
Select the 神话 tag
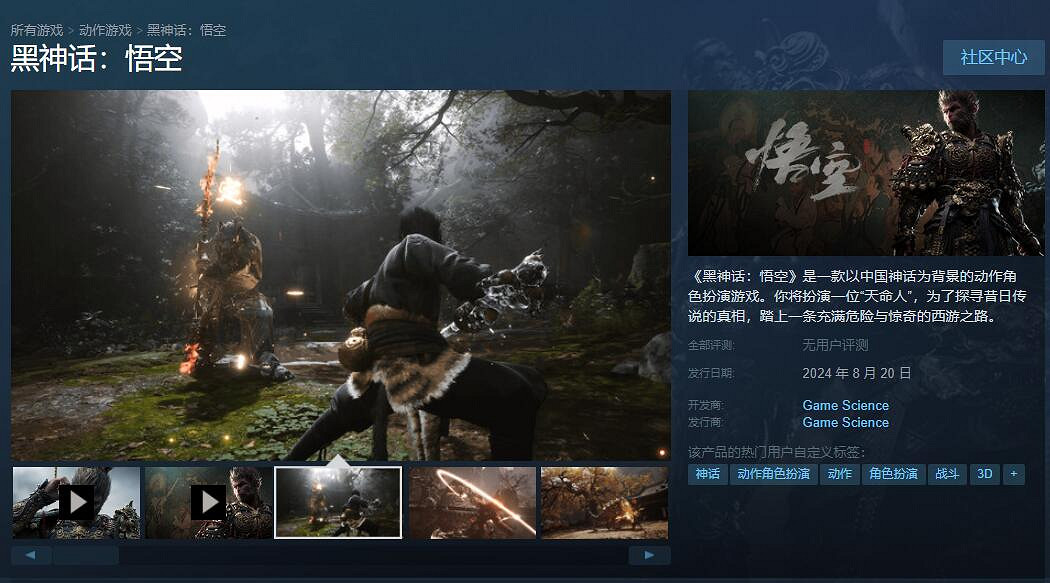(x=707, y=474)
